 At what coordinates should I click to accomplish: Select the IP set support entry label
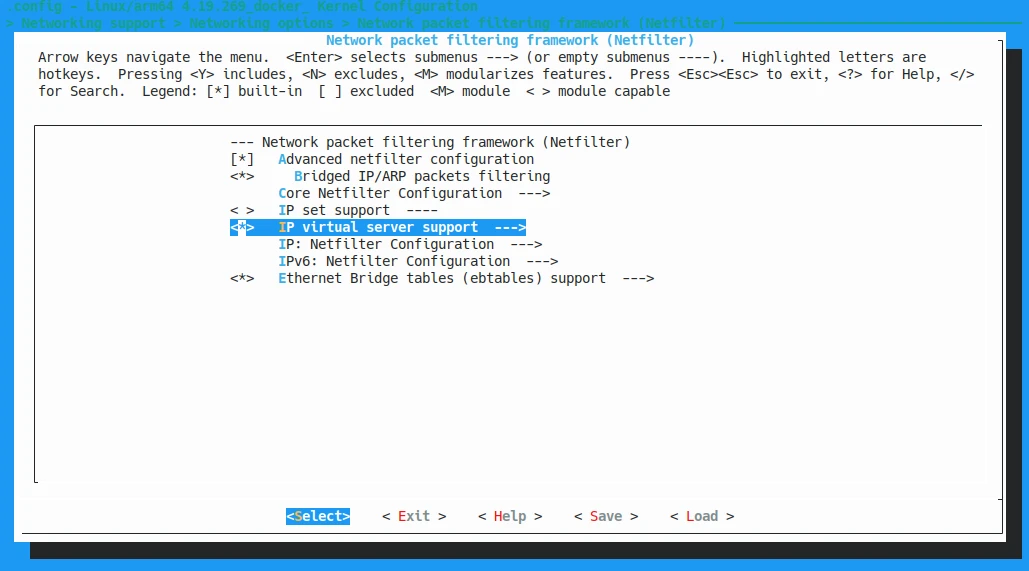(334, 210)
